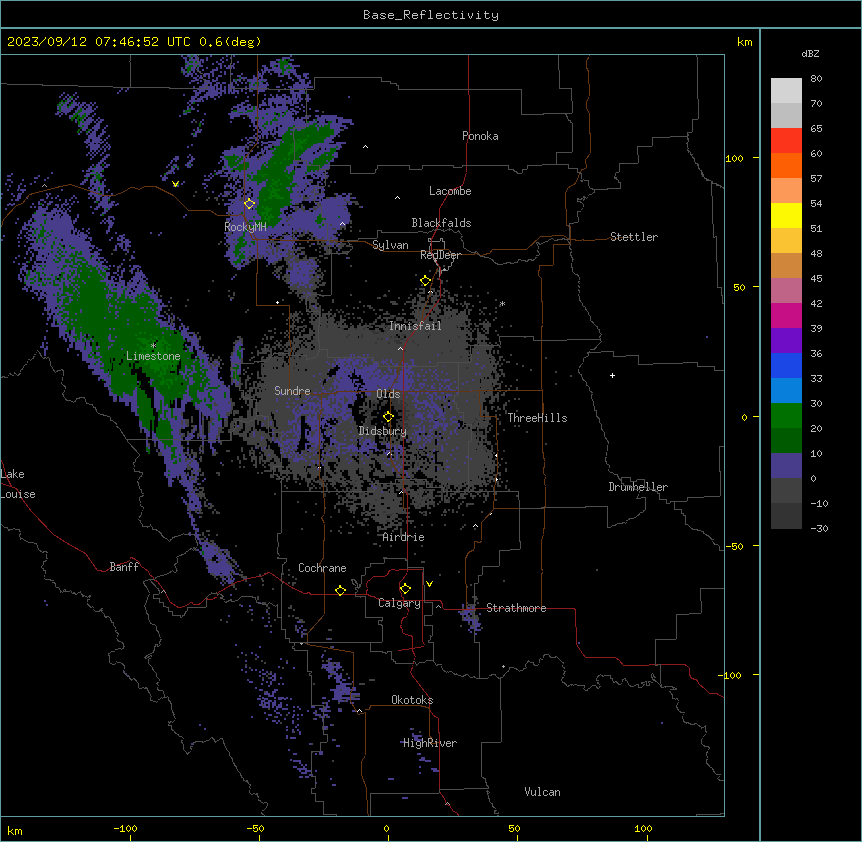Click the km unit label at bottom left
Viewport: 862px width, 842px height.
(15, 831)
